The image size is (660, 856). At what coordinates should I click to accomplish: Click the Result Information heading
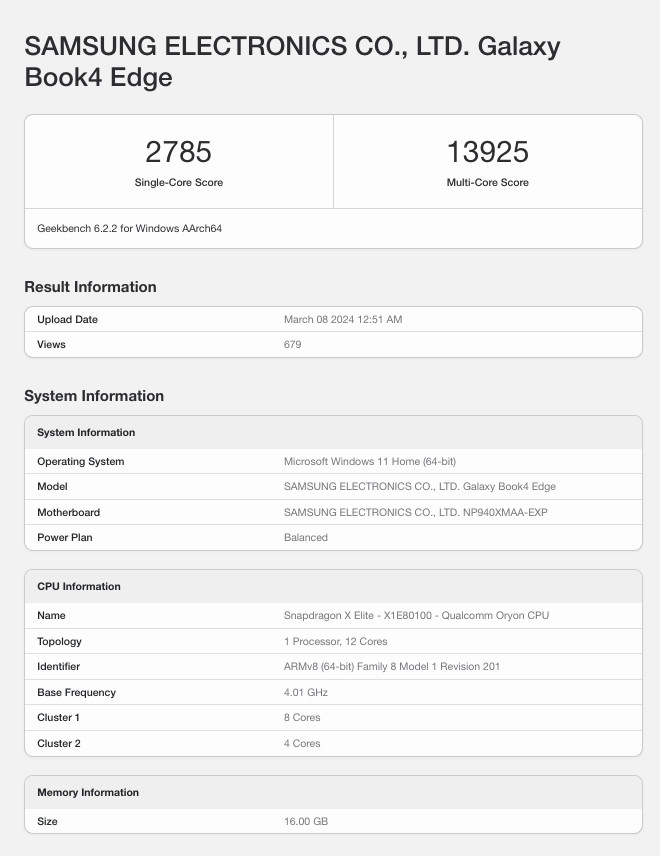(90, 287)
